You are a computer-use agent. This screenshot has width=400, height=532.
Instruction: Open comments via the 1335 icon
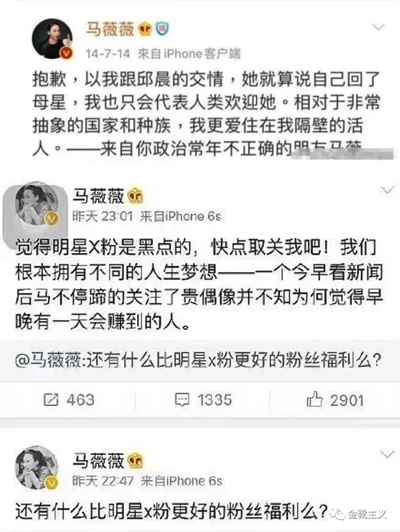(182, 400)
